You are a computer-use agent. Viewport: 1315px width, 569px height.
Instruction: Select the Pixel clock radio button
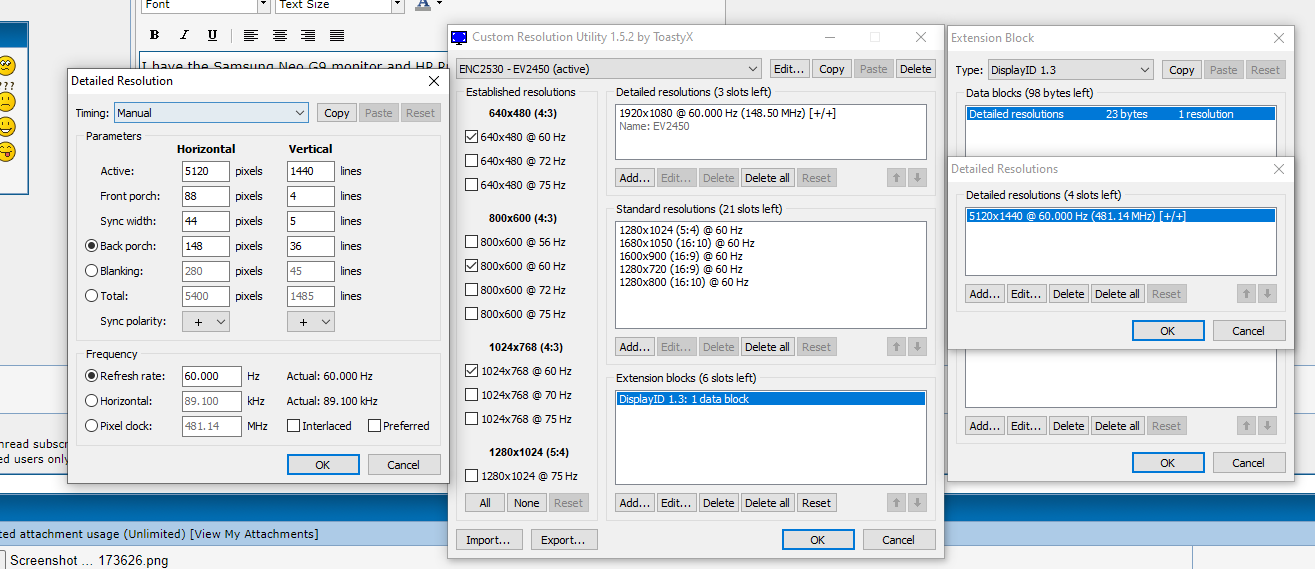92,426
